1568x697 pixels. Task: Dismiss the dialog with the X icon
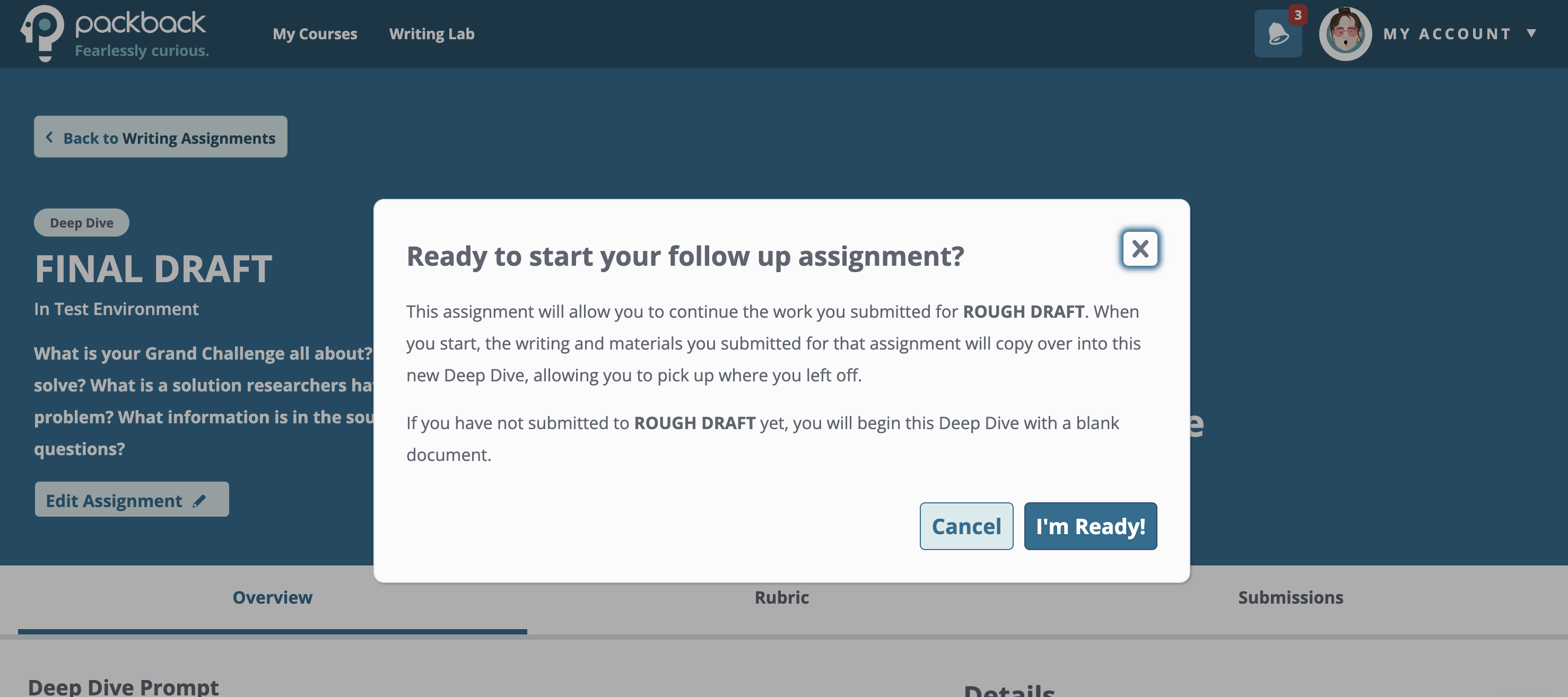click(1139, 249)
